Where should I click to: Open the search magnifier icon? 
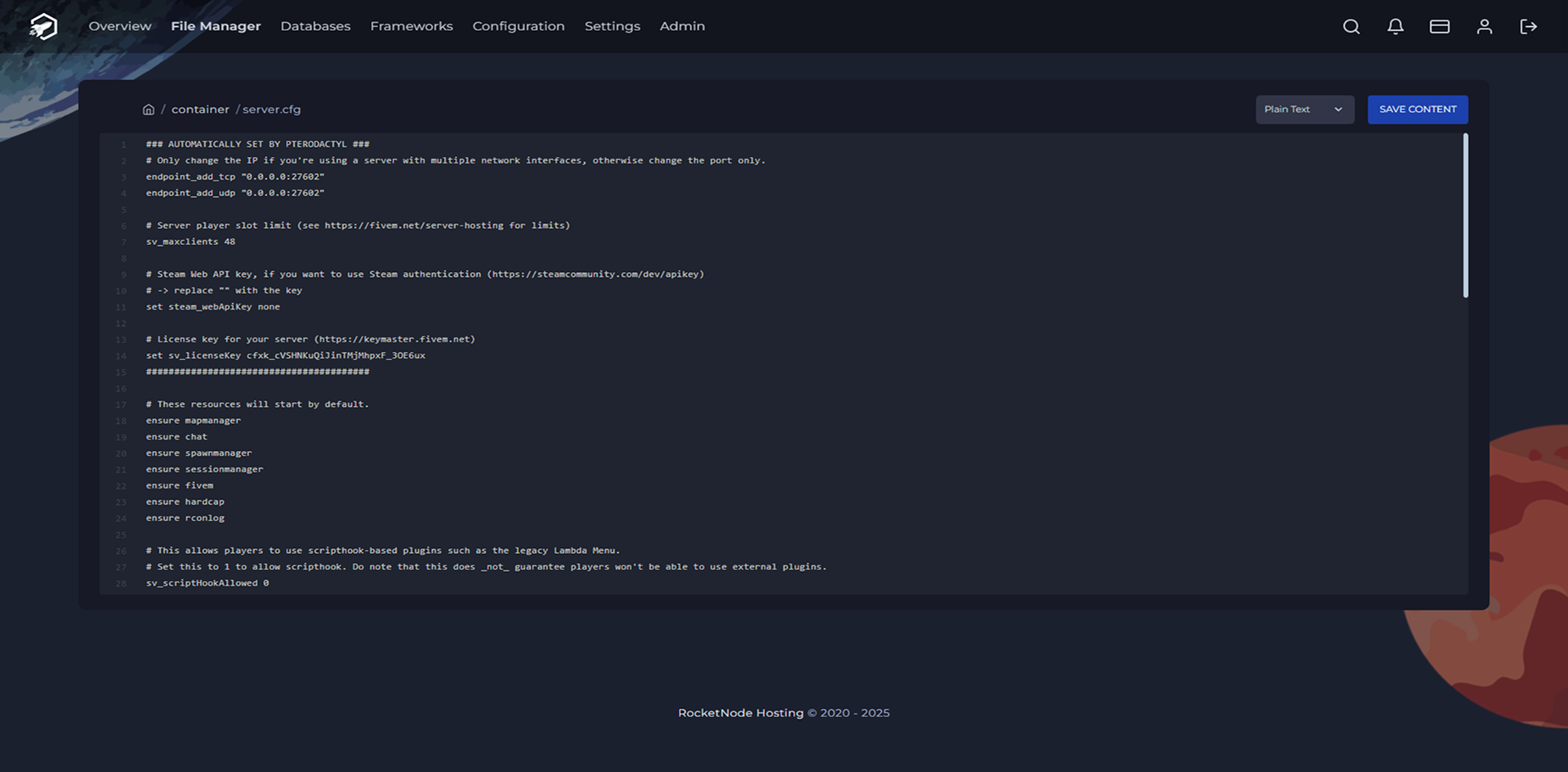tap(1351, 27)
